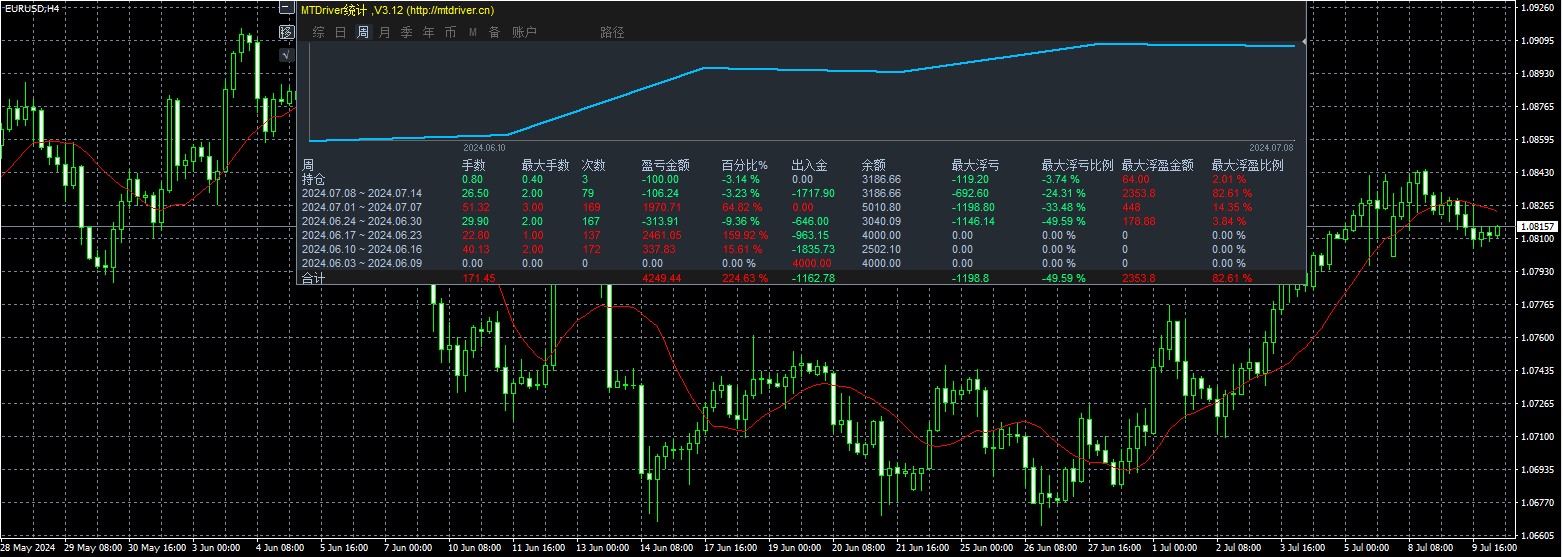
Task: Select week row 2024.06.24 ~ 2024.06.30
Action: (362, 221)
